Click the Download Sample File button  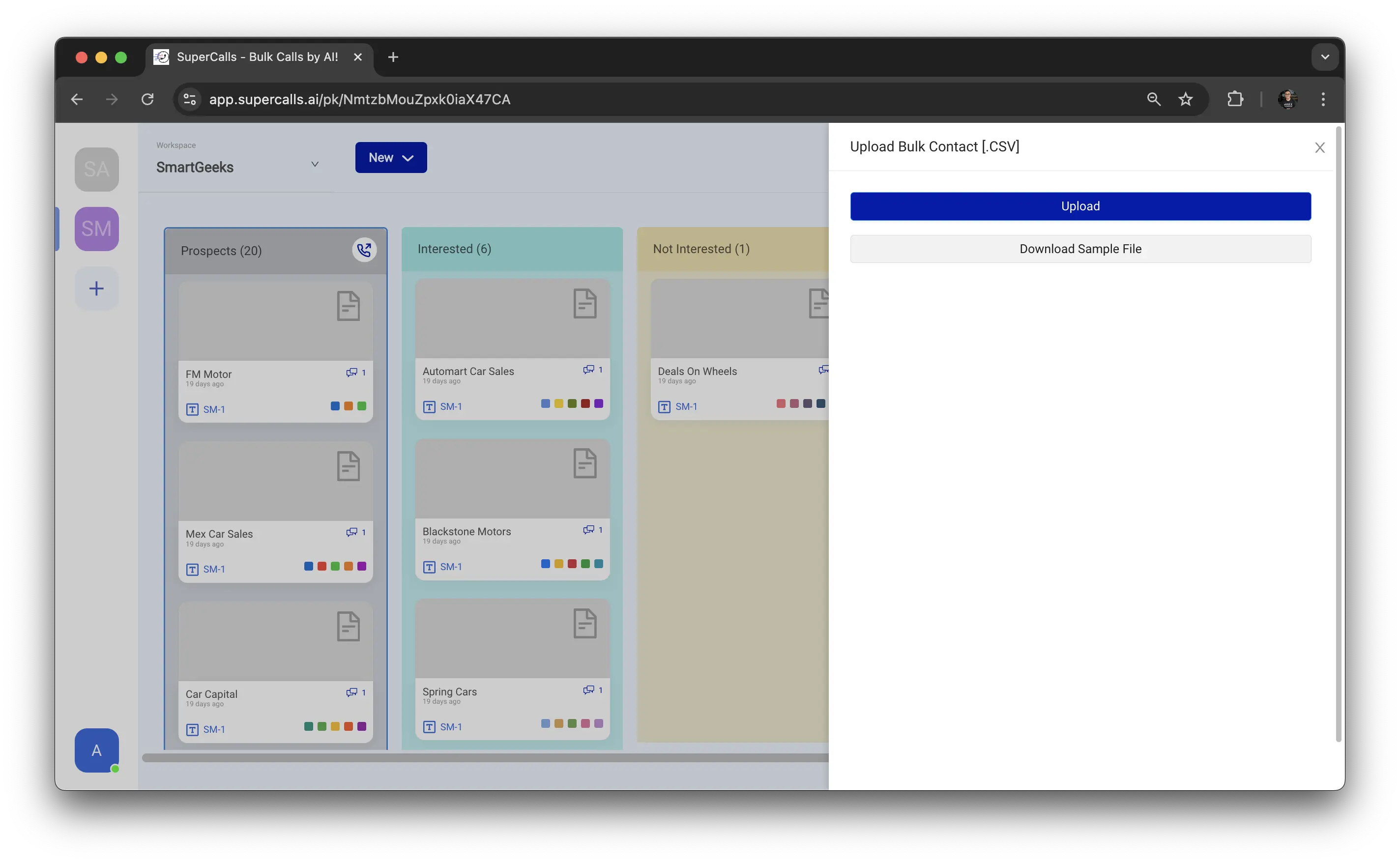click(x=1080, y=249)
